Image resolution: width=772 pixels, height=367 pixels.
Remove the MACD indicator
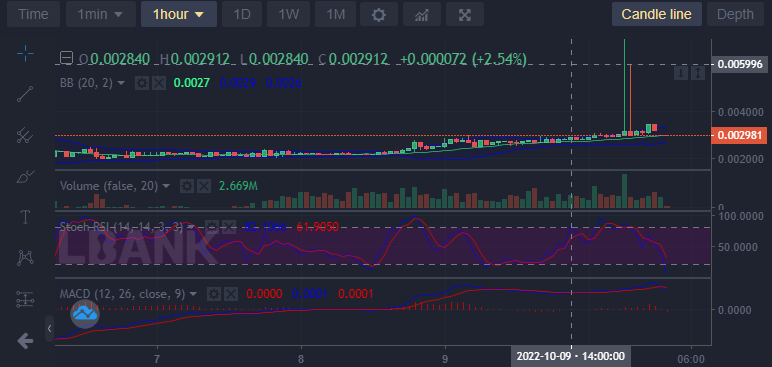[x=231, y=294]
